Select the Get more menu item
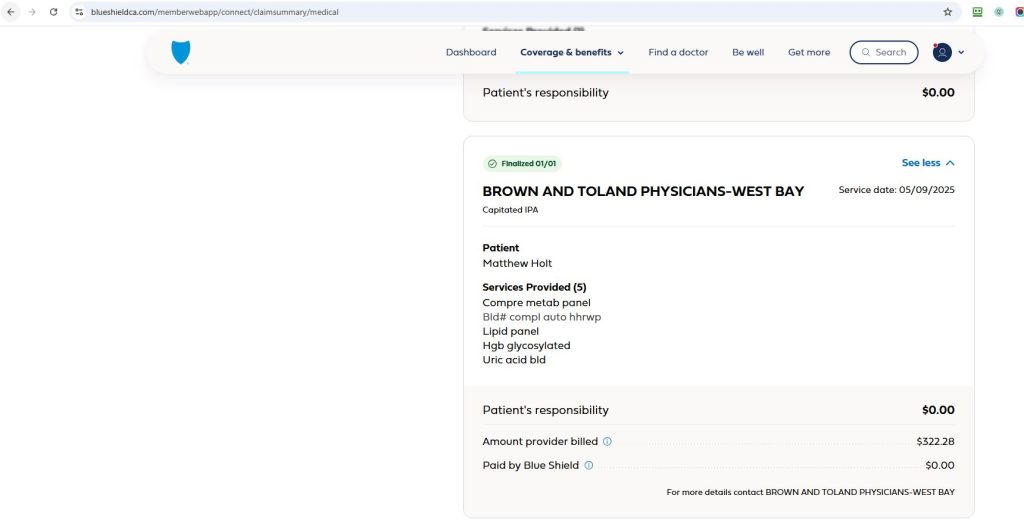The width and height of the screenshot is (1024, 523). [809, 52]
